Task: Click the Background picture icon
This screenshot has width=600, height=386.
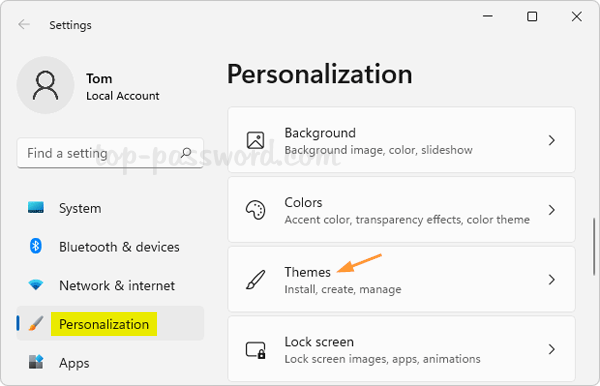Action: click(255, 140)
